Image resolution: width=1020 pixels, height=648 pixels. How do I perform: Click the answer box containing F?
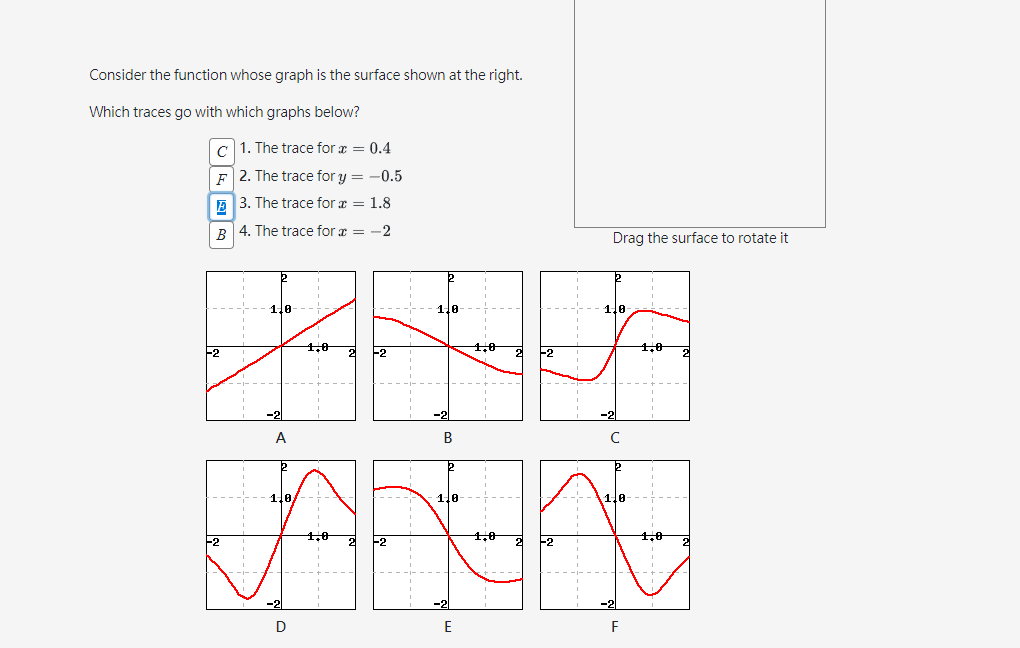click(x=221, y=179)
